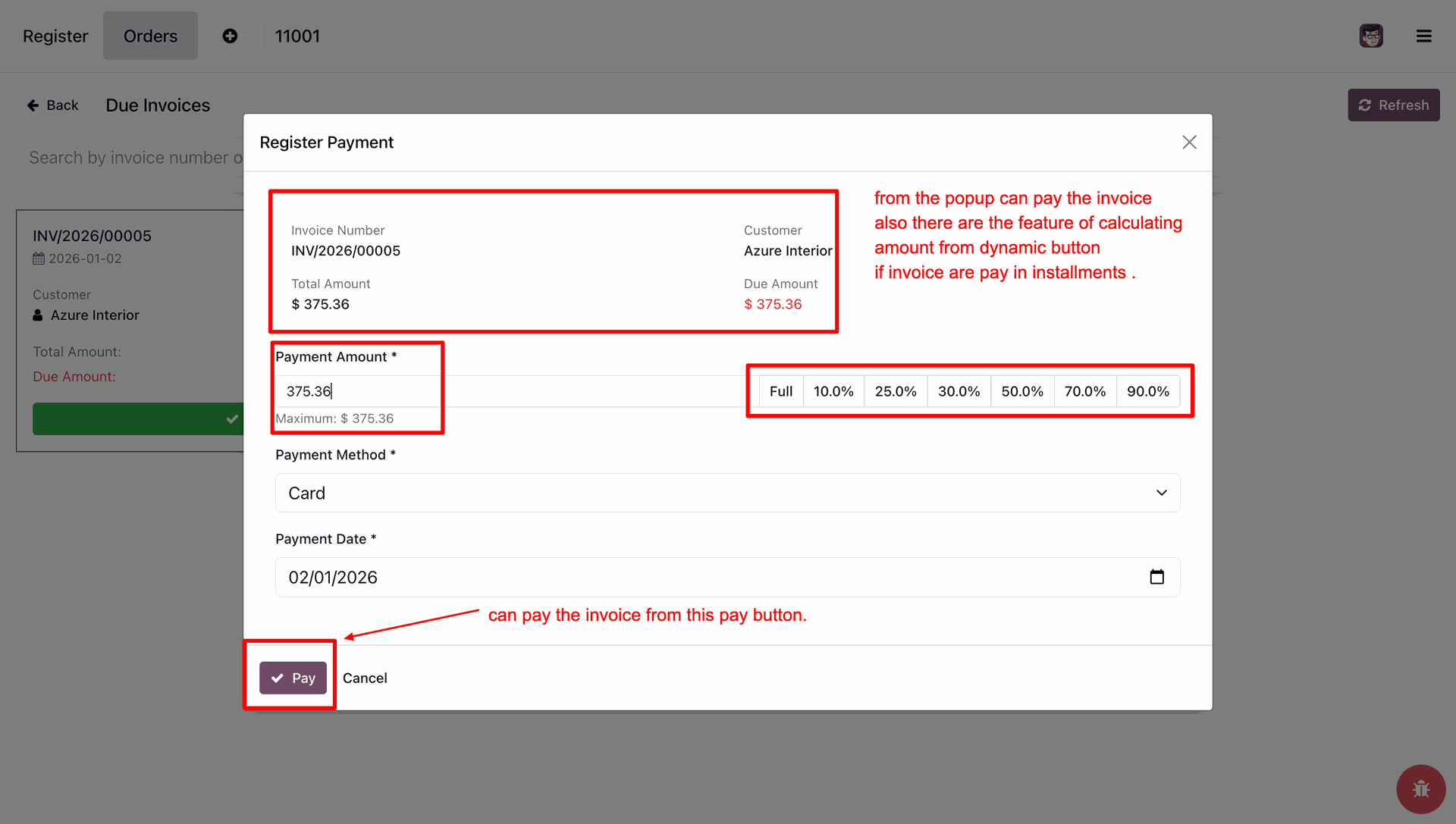1456x824 pixels.
Task: Select 90.0% installment option
Action: tap(1147, 392)
